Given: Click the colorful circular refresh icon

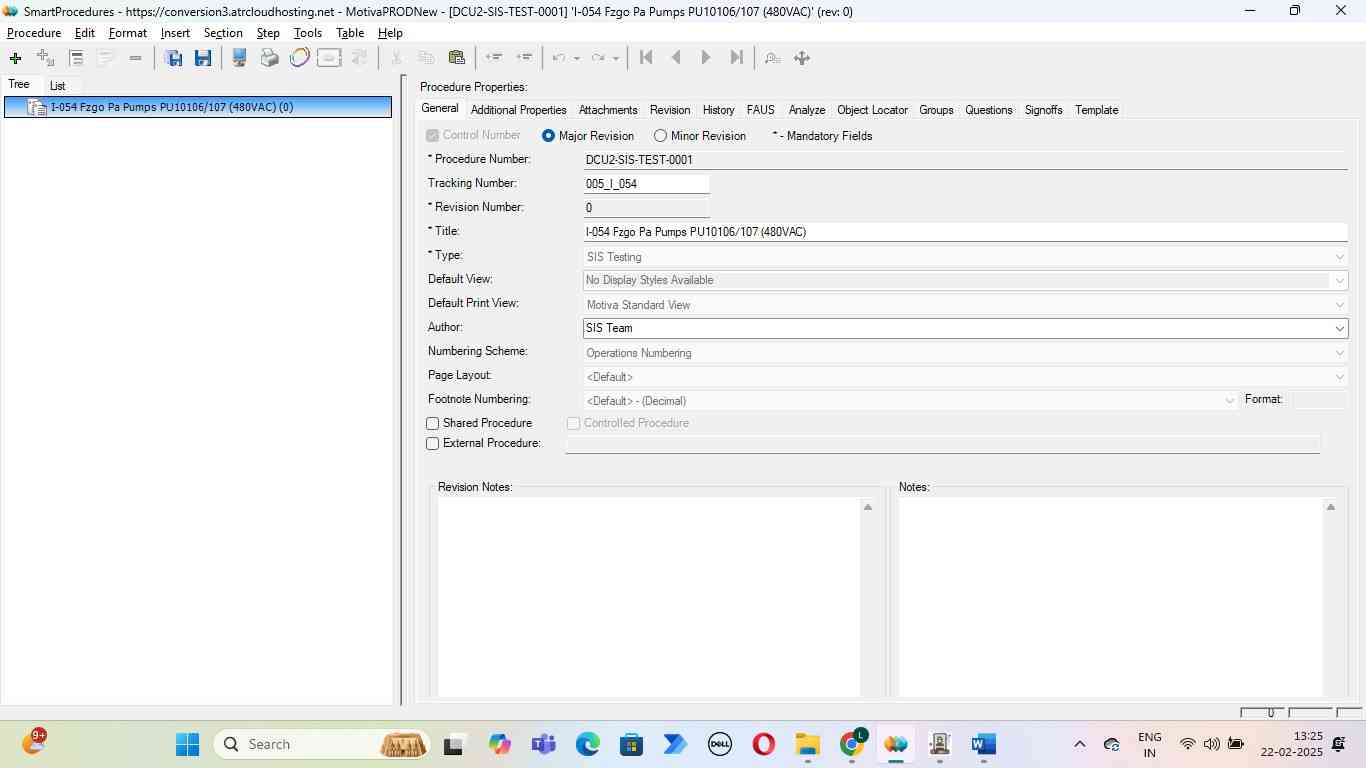Looking at the screenshot, I should (x=299, y=58).
